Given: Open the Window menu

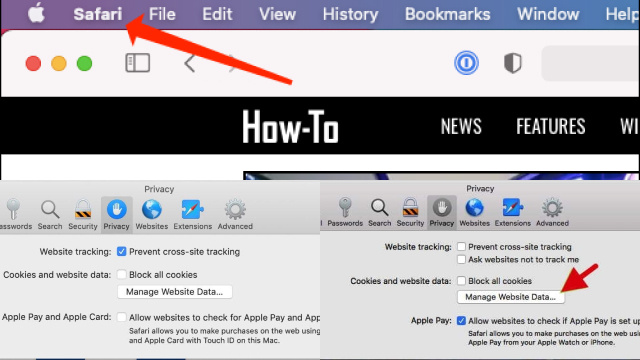Looking at the screenshot, I should coord(548,14).
